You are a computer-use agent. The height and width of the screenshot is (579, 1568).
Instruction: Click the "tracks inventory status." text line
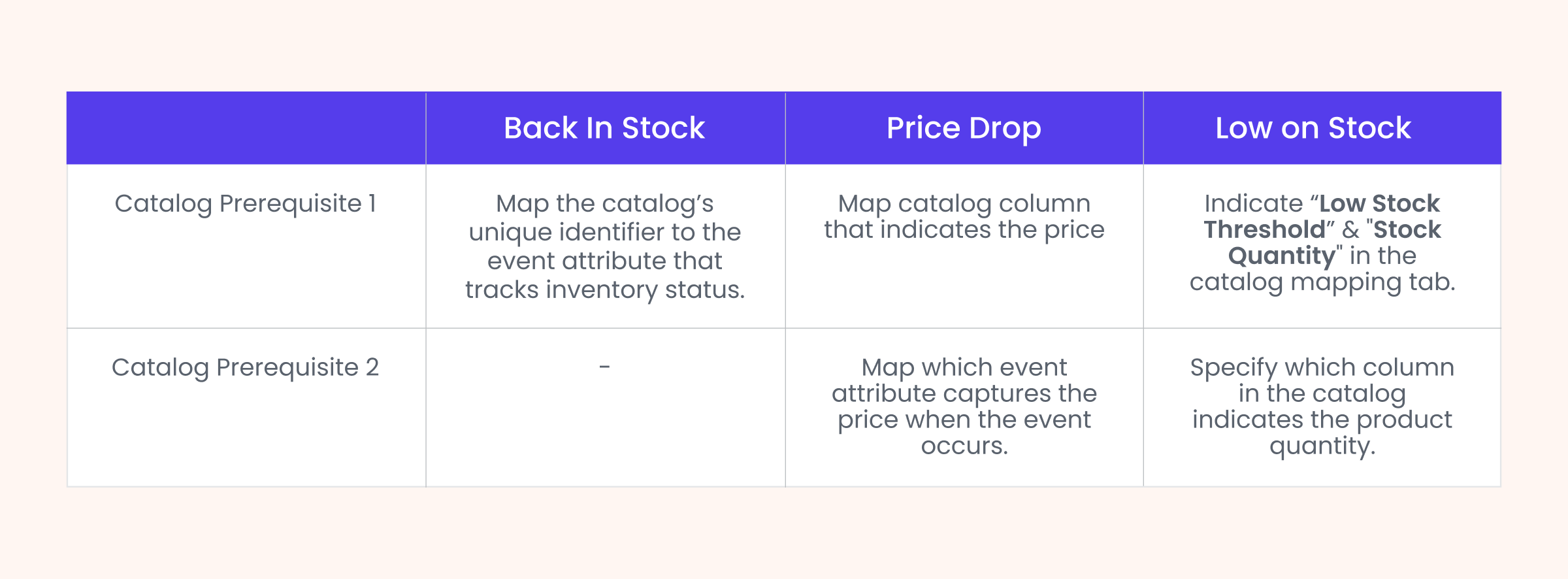click(x=604, y=290)
